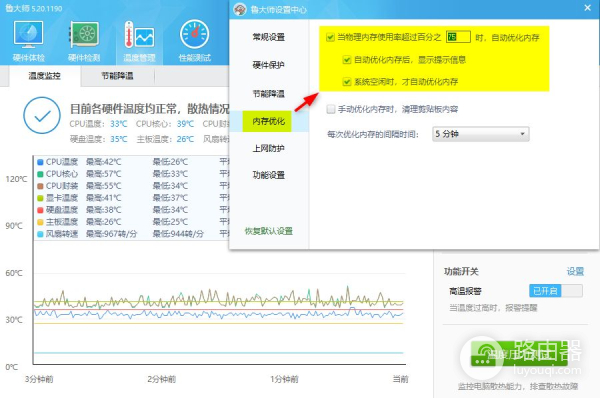Click the memory percentage input field
The height and width of the screenshot is (398, 600).
coord(458,37)
